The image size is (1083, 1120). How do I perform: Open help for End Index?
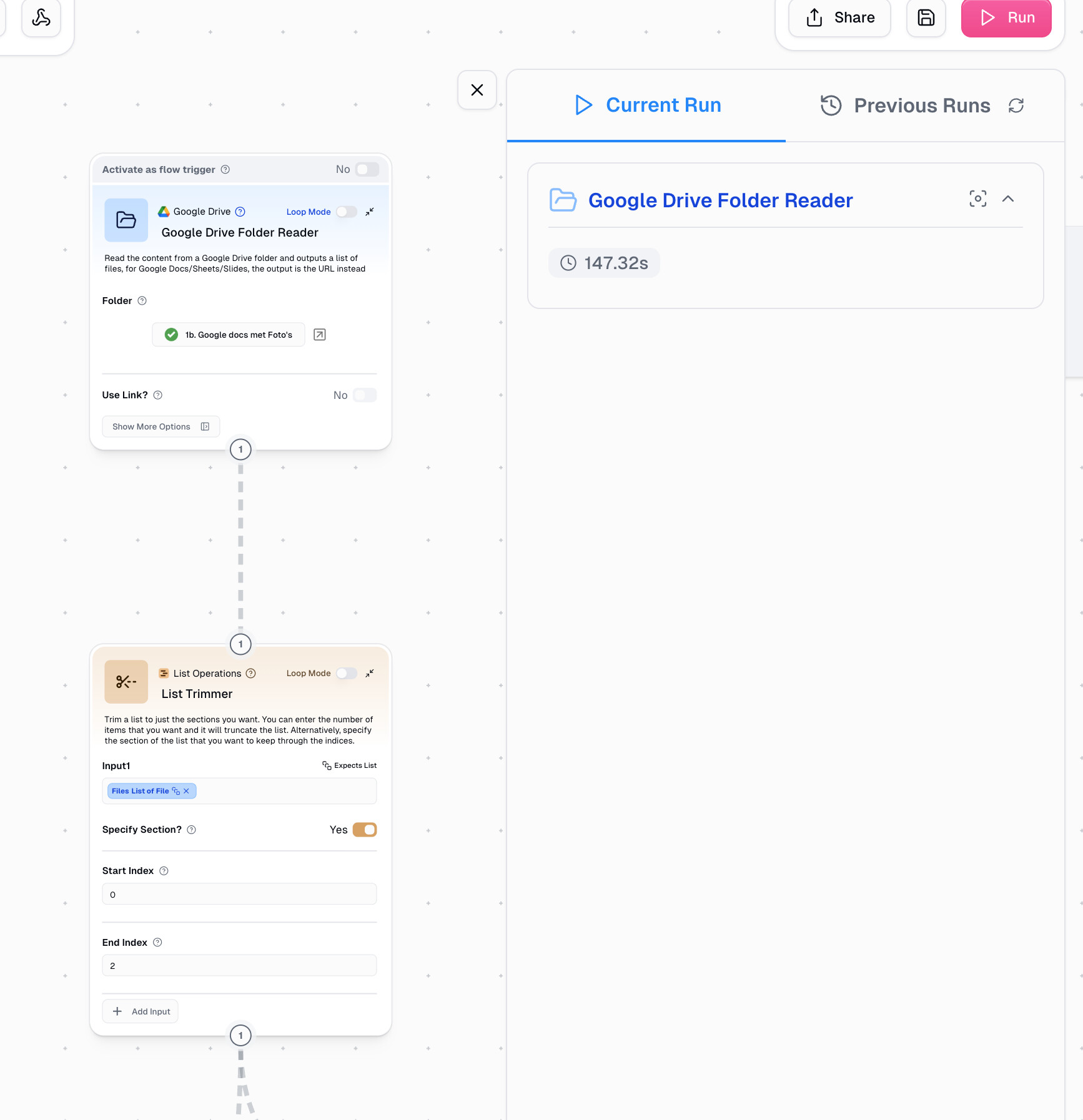(157, 943)
